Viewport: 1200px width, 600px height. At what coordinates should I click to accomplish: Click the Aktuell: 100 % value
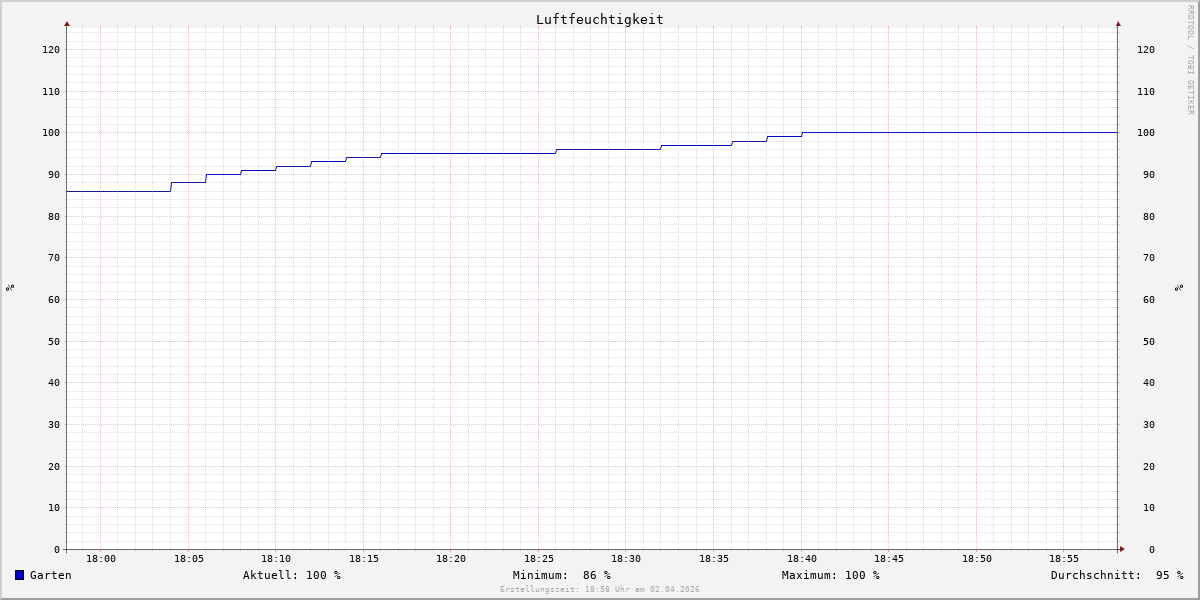[291, 575]
